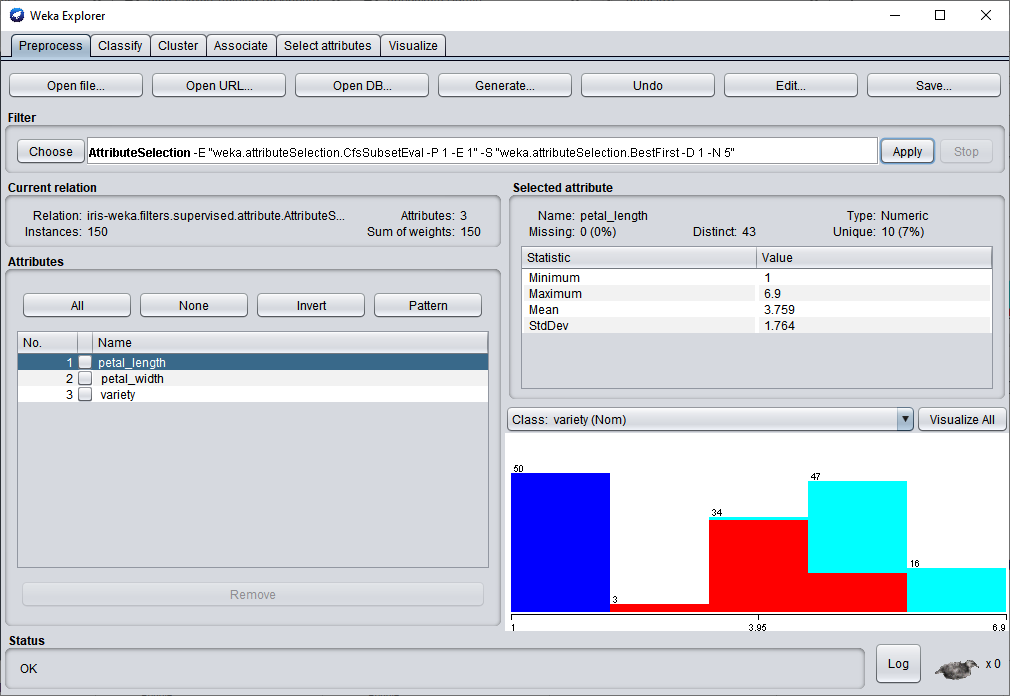The image size is (1010, 696).
Task: Click the Open file... button
Action: click(x=76, y=86)
